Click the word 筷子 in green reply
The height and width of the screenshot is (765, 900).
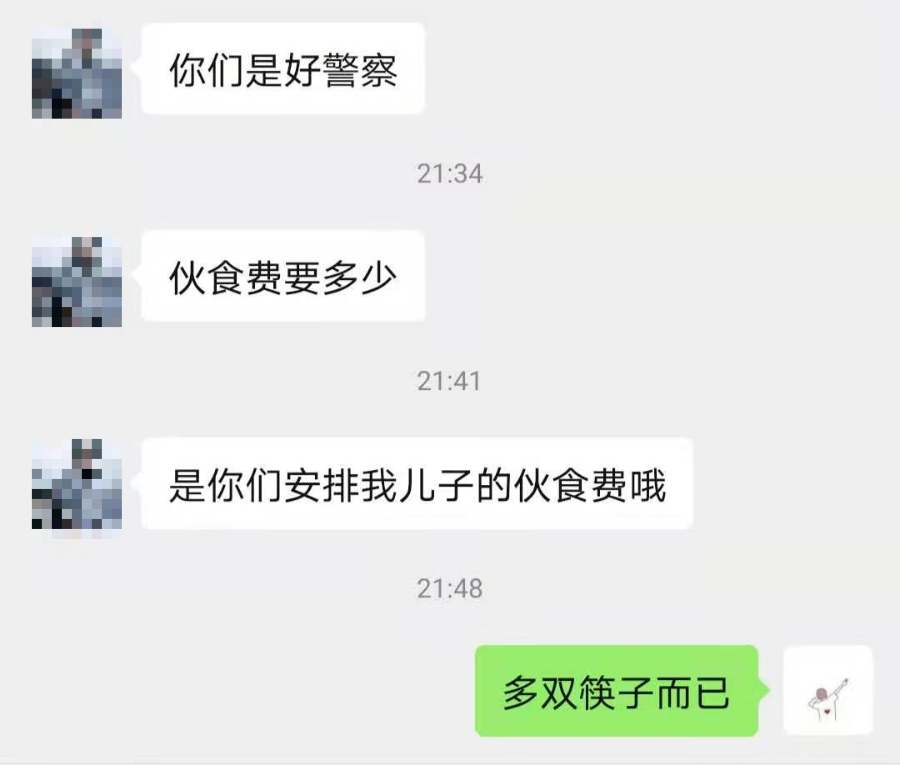point(616,693)
